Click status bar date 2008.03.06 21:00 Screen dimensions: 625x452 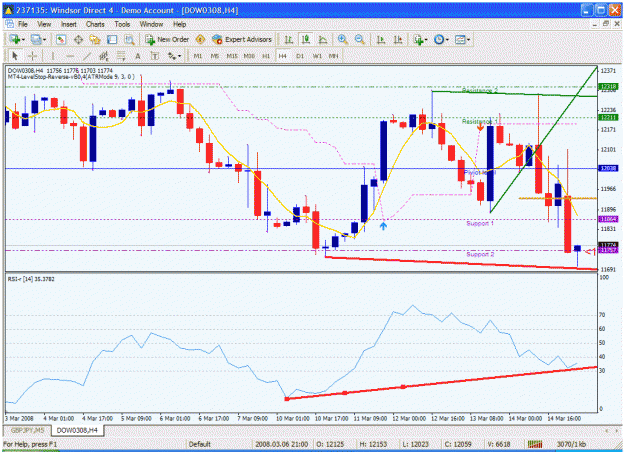[x=281, y=444]
